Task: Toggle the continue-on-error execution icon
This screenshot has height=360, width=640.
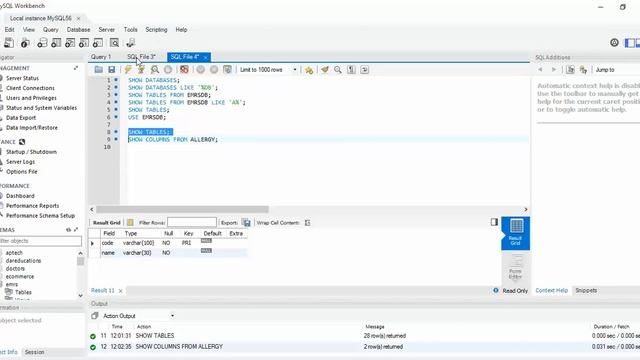Action: [x=184, y=69]
